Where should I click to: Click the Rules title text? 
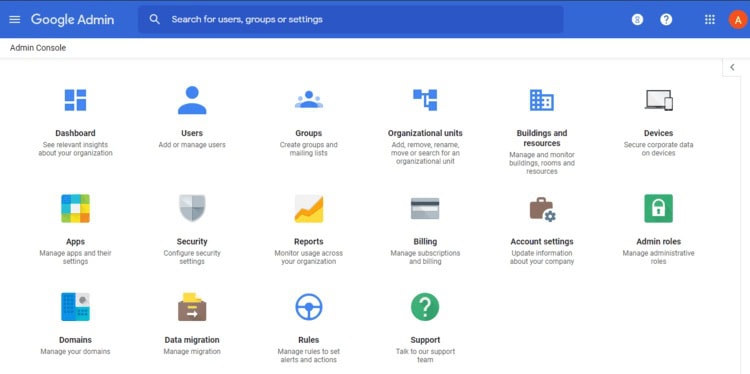(x=309, y=340)
